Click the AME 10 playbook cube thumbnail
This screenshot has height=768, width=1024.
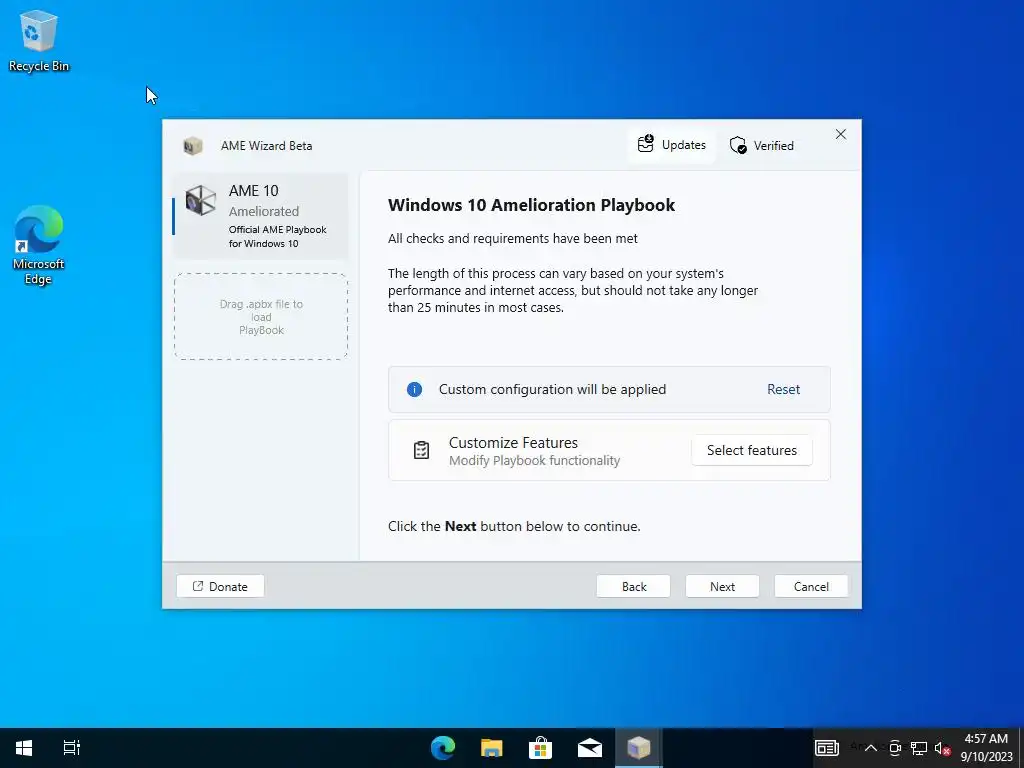coord(200,200)
